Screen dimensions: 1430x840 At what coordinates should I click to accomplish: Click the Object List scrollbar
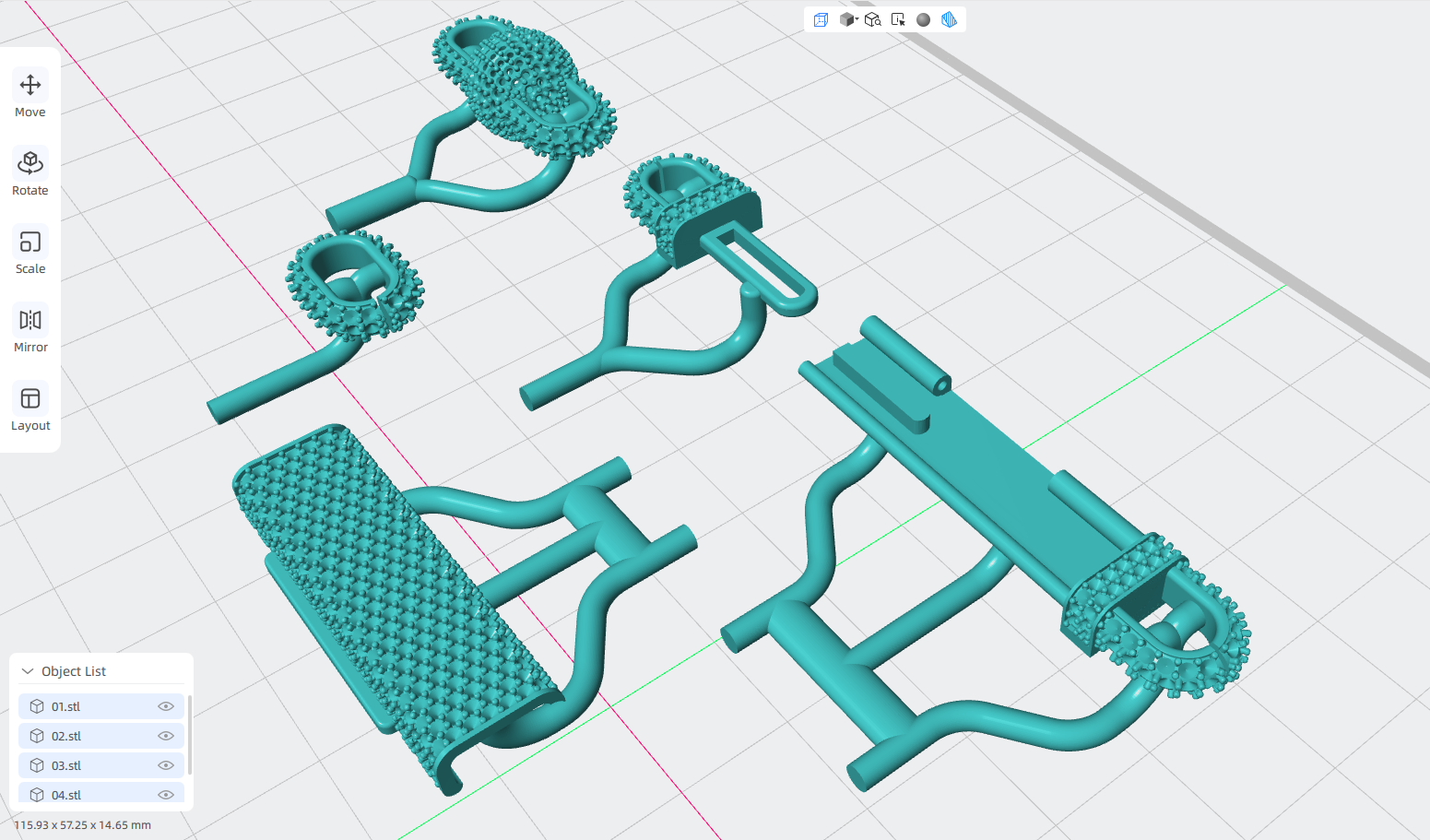189,735
